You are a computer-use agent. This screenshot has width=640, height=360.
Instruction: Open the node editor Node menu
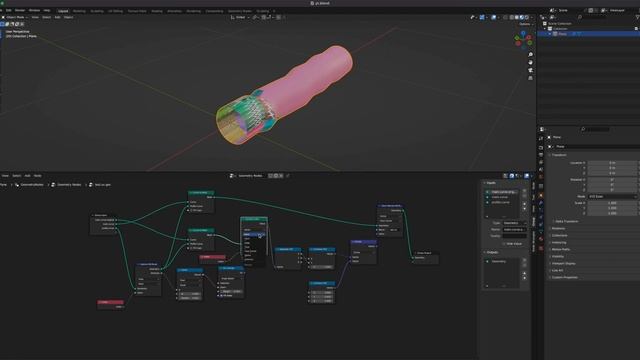[38, 176]
